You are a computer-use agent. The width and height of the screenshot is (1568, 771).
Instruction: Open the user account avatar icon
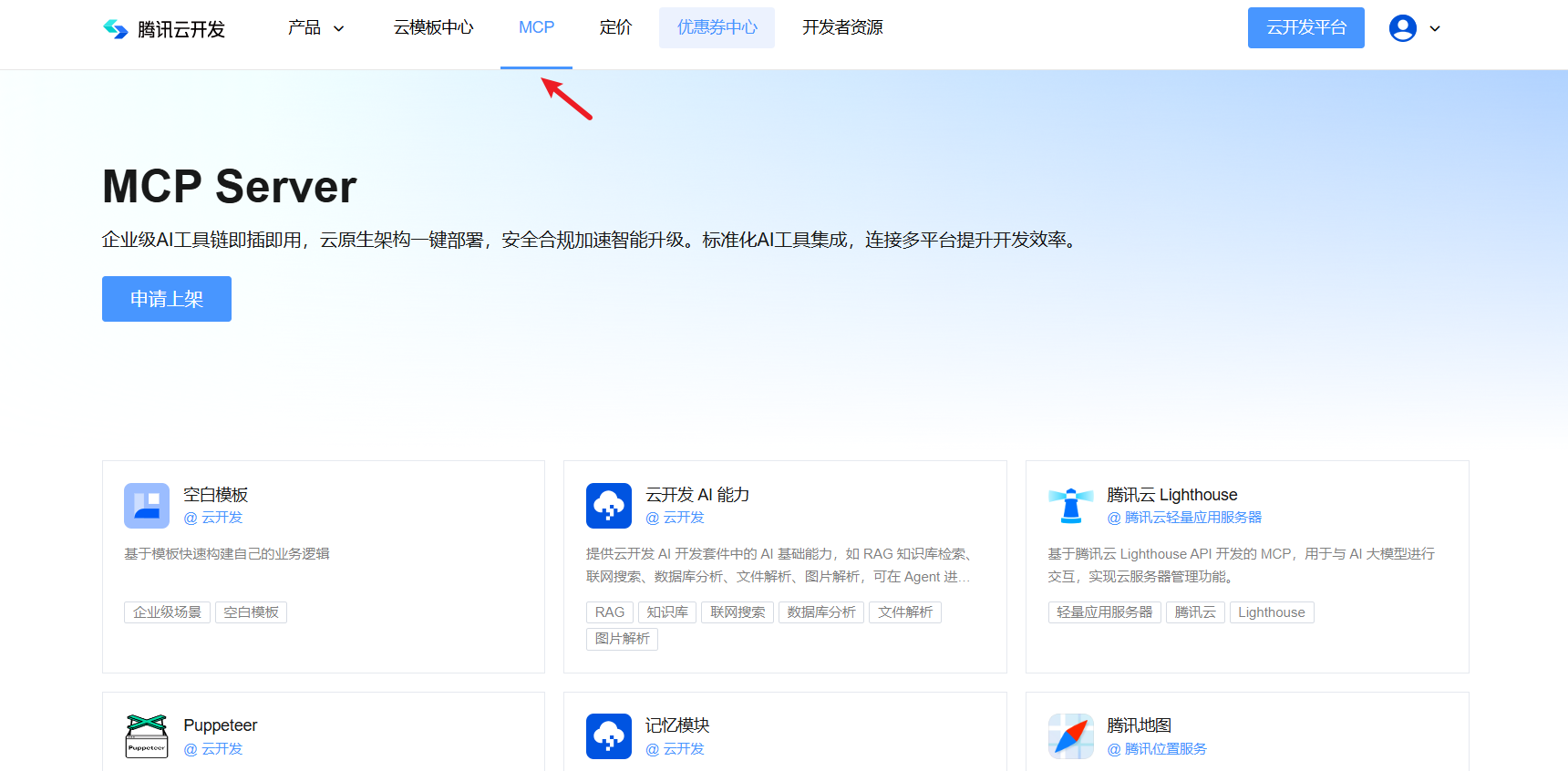point(1402,28)
